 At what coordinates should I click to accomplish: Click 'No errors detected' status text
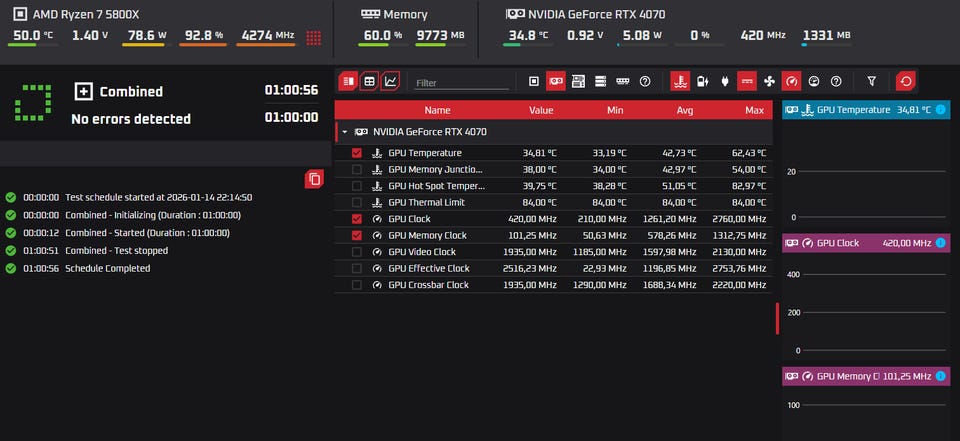point(131,119)
